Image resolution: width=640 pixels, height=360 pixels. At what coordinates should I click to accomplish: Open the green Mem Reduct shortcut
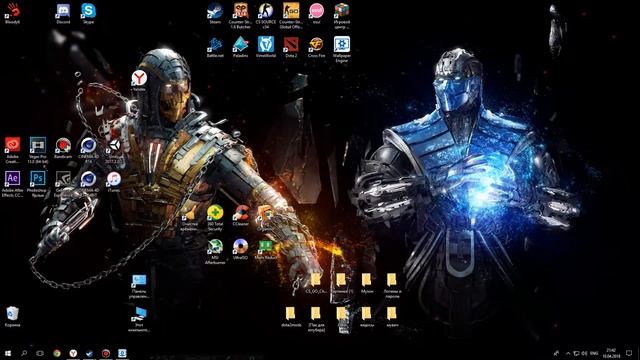click(266, 250)
